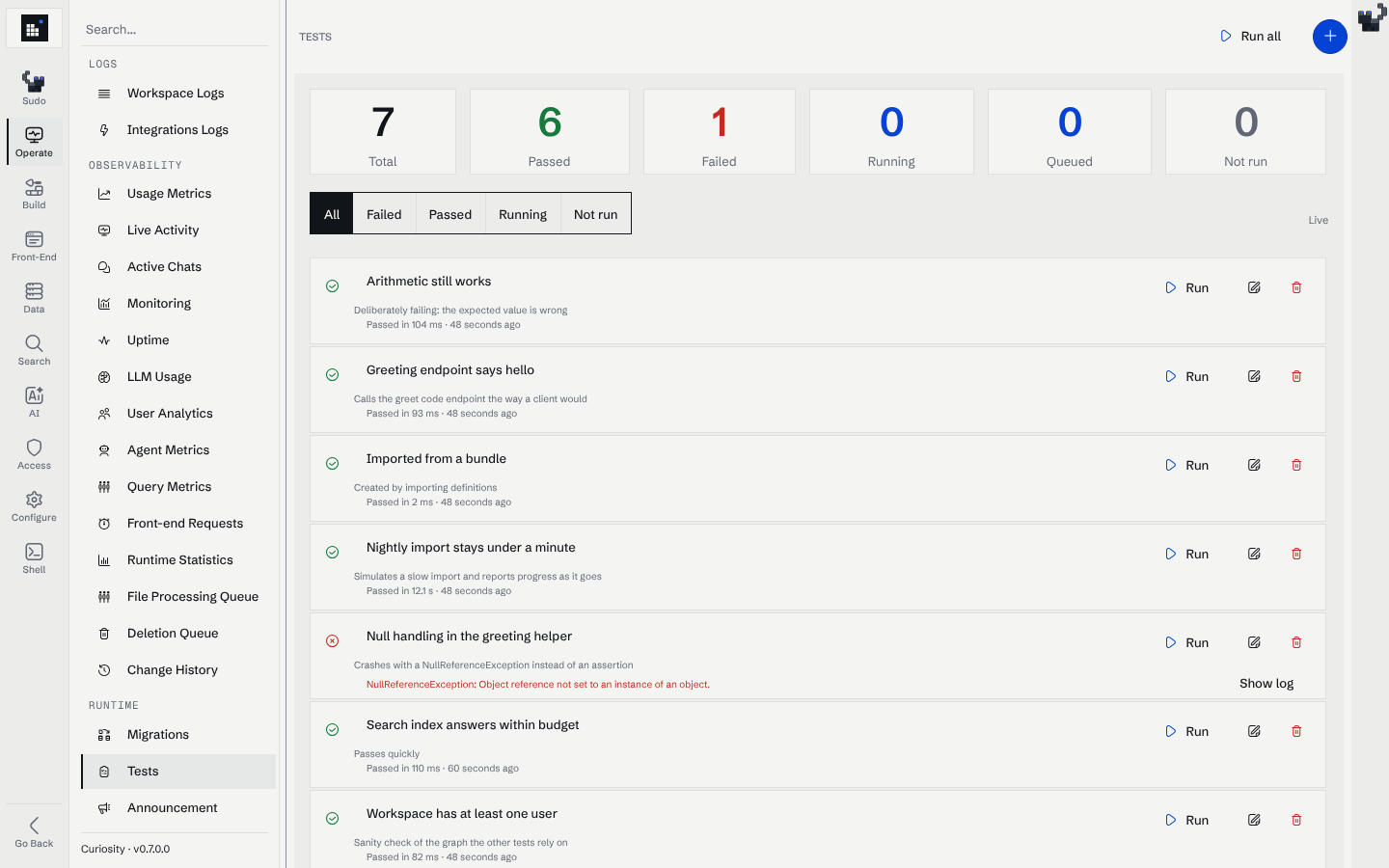
Task: Open Workspace Logs in the sidebar
Action: click(x=178, y=94)
